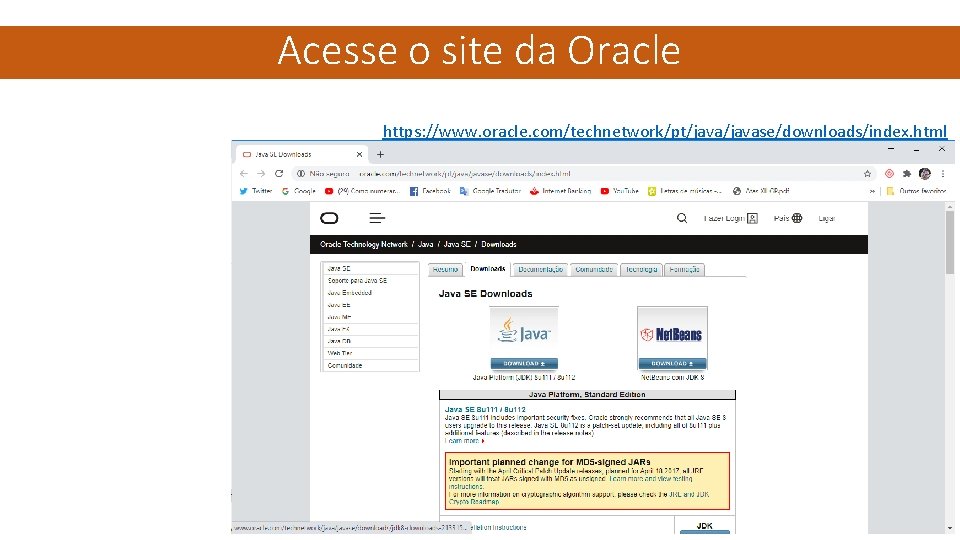The image size is (960, 540).
Task: Click the Java logo thumbnail
Action: pyautogui.click(x=524, y=331)
